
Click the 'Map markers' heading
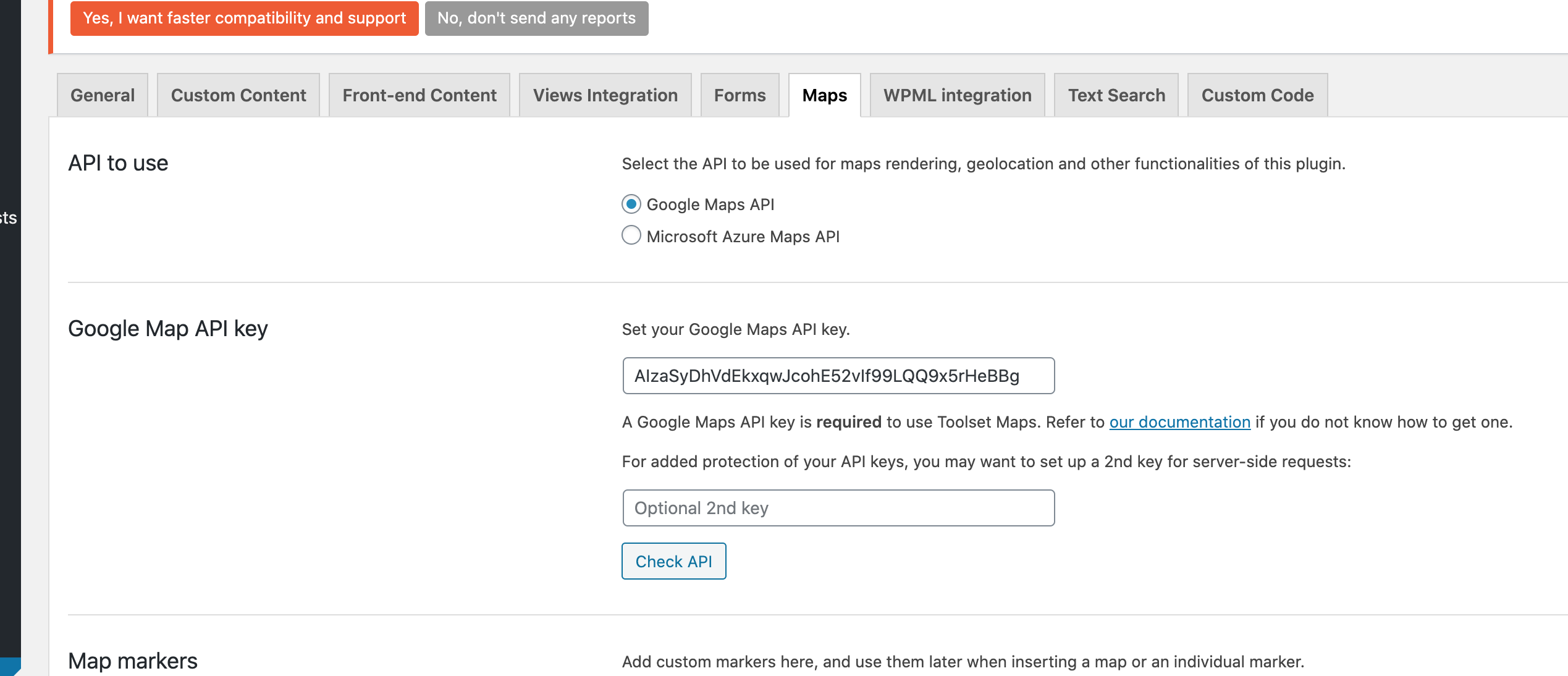pyautogui.click(x=133, y=661)
